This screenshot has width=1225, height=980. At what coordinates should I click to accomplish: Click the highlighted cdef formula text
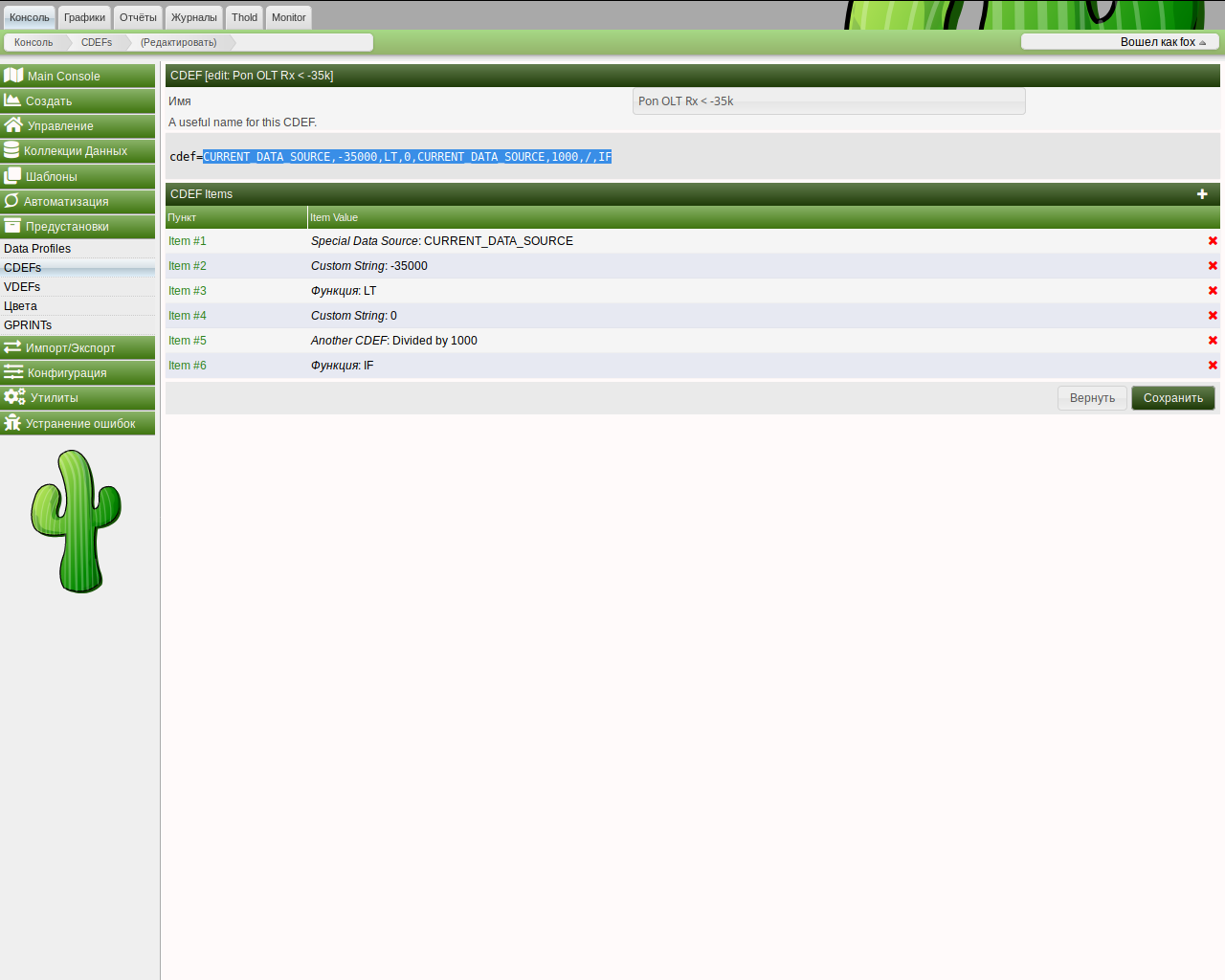[x=407, y=157]
